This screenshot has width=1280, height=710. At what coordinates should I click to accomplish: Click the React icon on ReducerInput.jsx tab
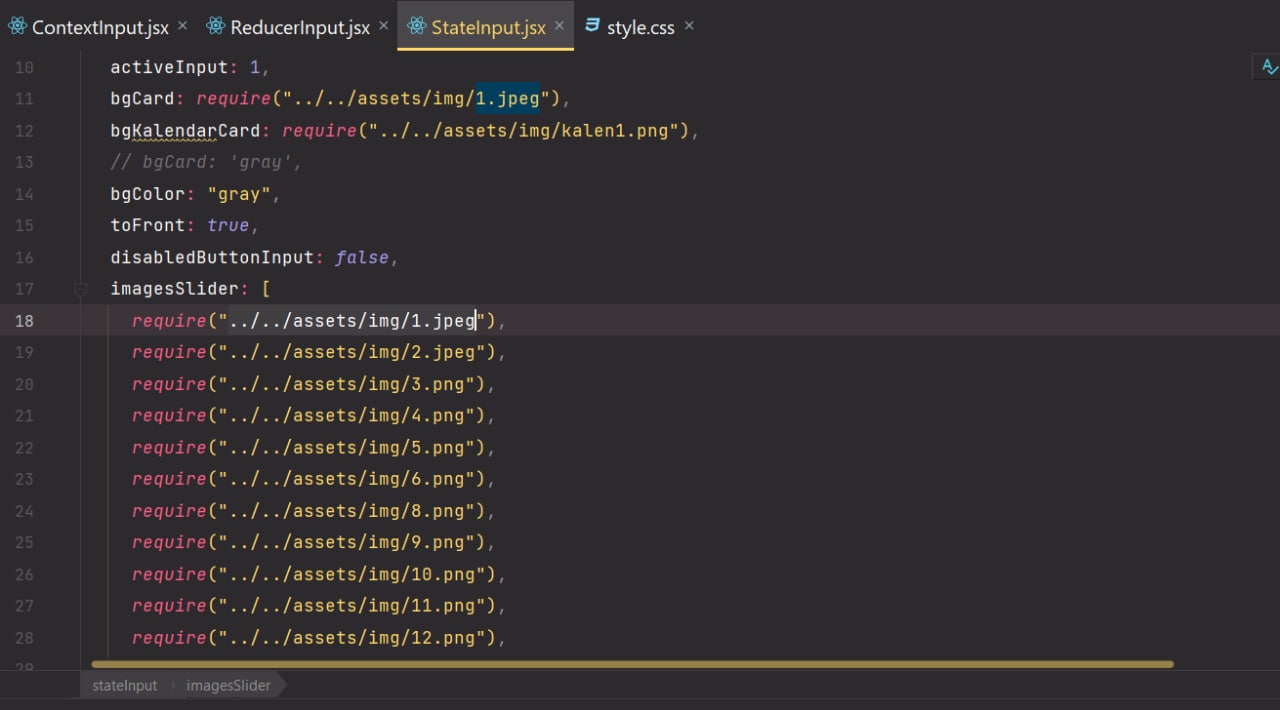click(x=215, y=27)
